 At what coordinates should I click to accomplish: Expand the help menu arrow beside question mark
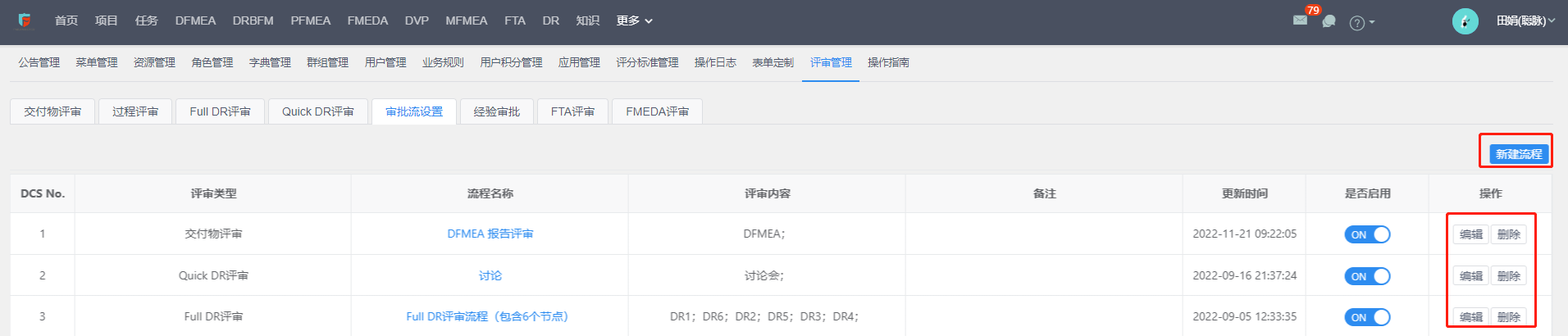pyautogui.click(x=1372, y=23)
